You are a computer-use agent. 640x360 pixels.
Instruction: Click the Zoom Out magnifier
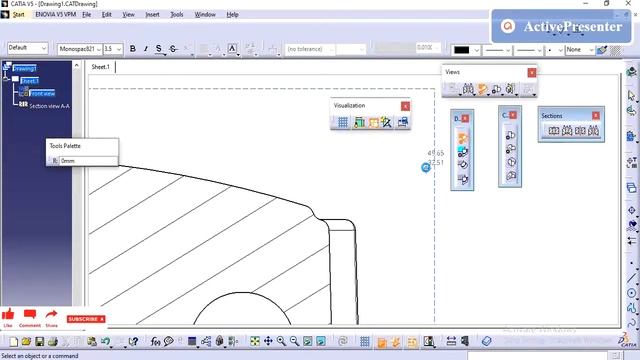pyautogui.click(x=294, y=341)
